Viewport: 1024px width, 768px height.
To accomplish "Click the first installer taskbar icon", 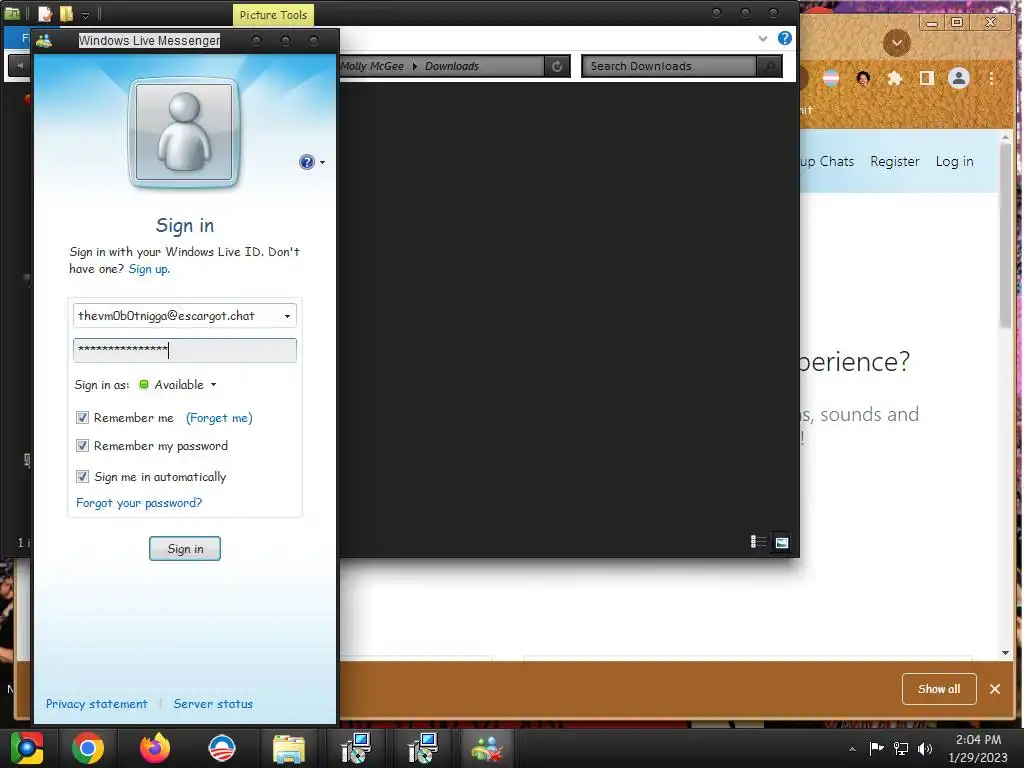I will (356, 748).
